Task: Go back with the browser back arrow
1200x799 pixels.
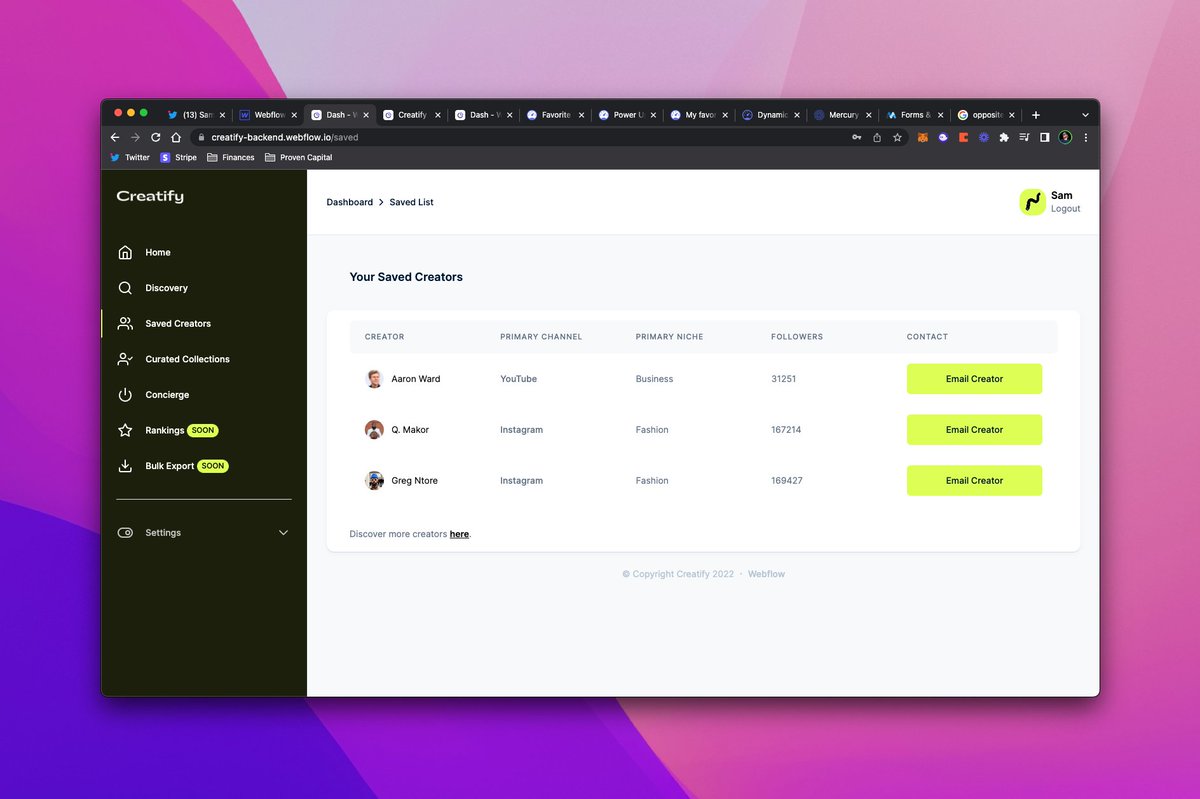Action: (115, 137)
